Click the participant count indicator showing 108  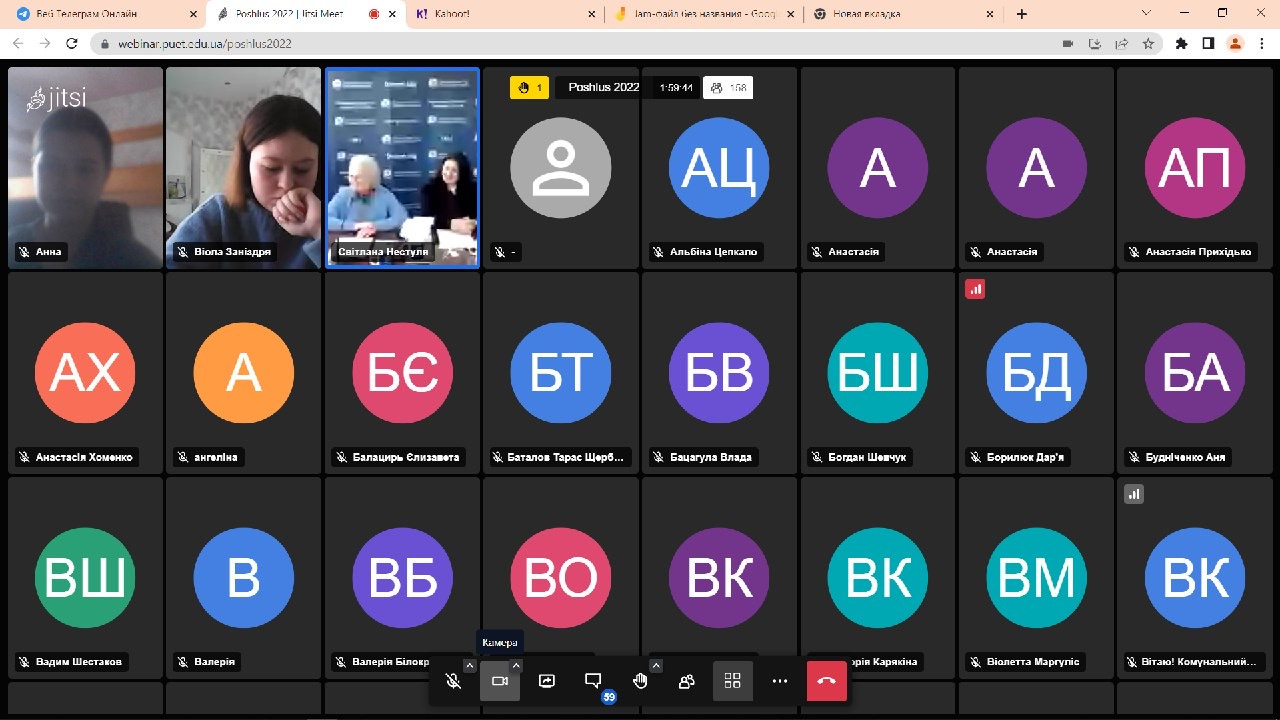click(728, 88)
